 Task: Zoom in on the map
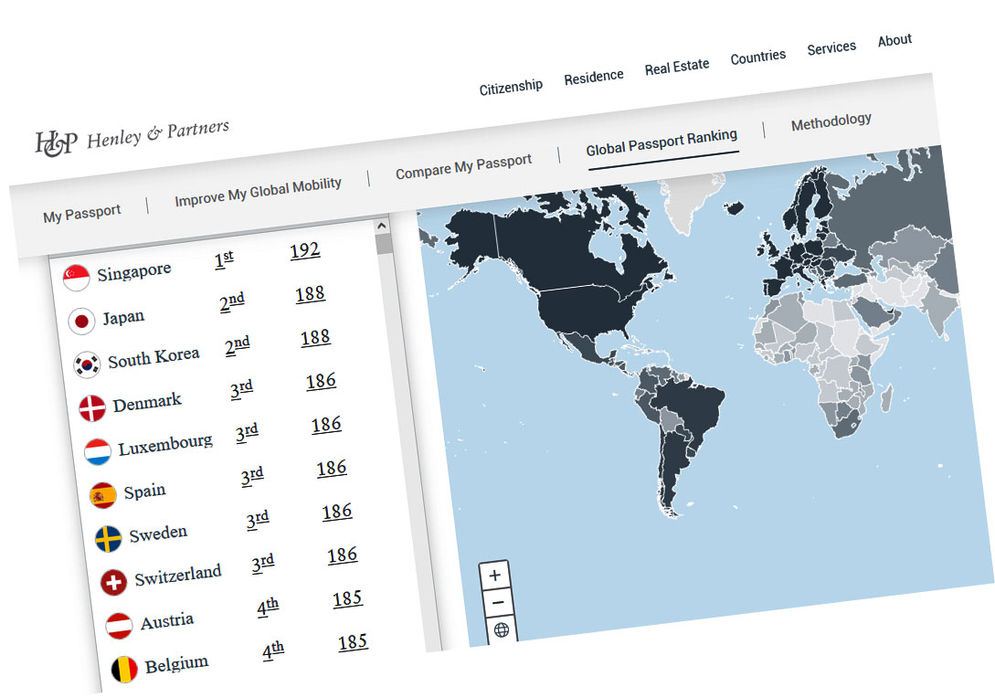pyautogui.click(x=495, y=576)
